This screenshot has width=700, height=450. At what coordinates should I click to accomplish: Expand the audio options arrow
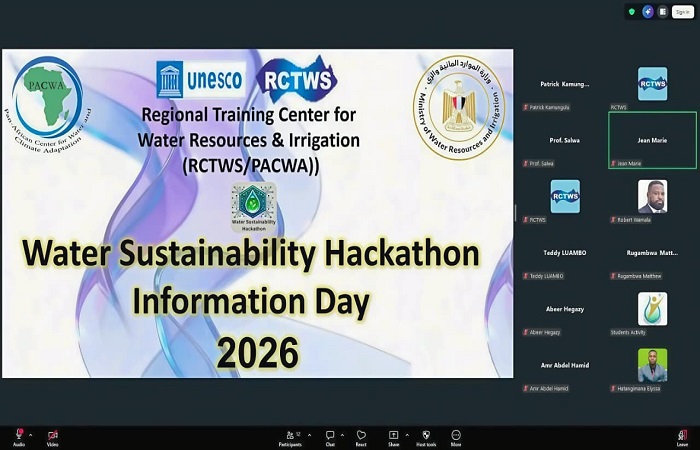[x=30, y=435]
